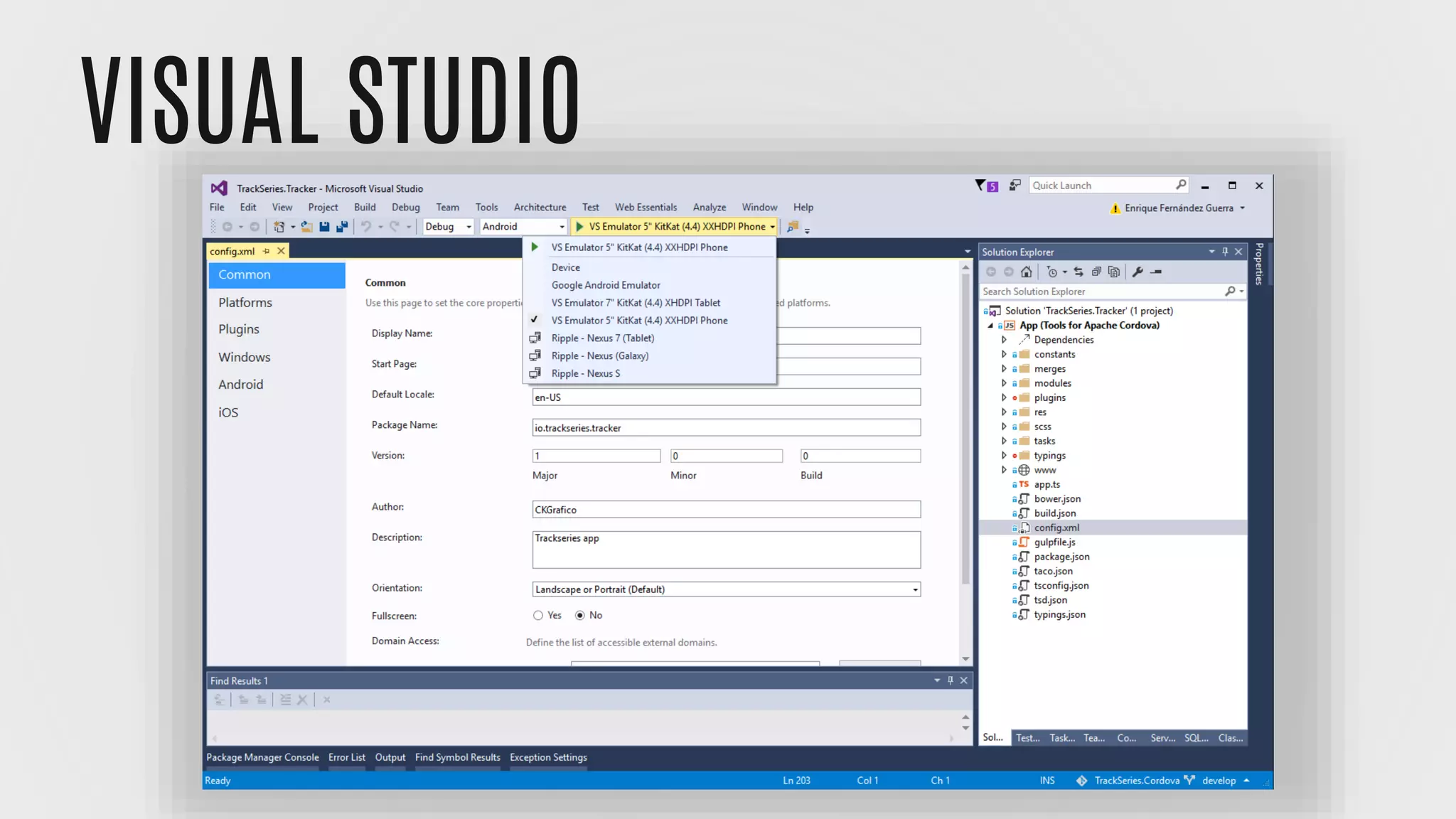Click the Open File folder icon
Screen dimensions: 1456x819
click(306, 227)
